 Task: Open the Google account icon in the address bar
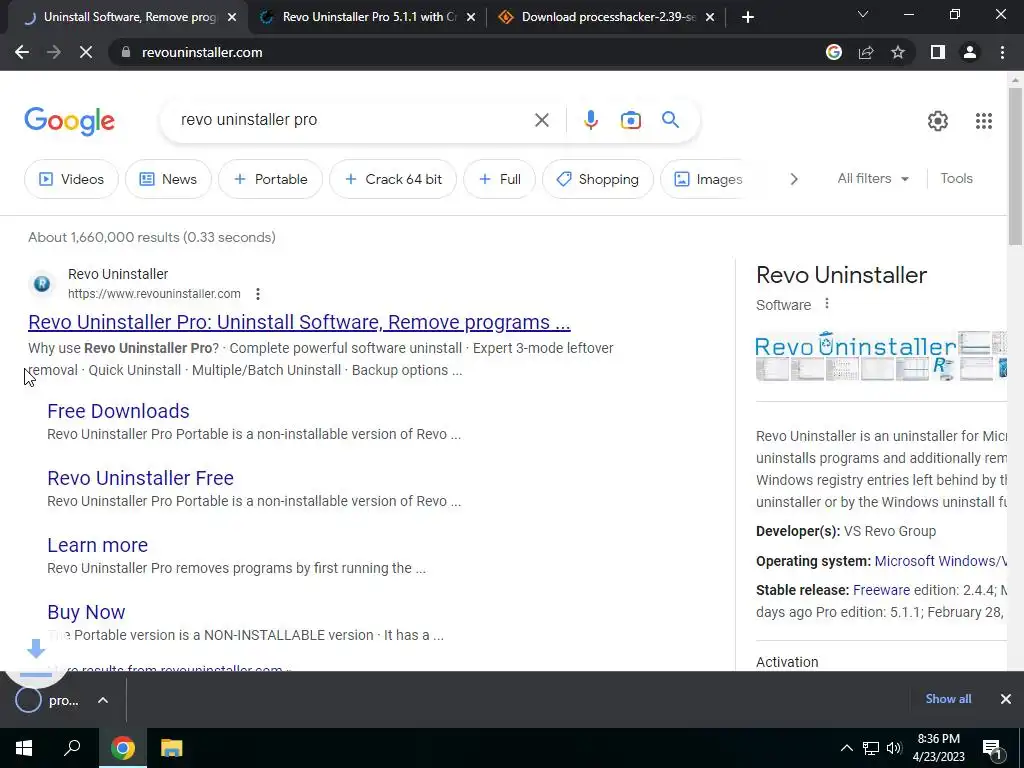[833, 52]
